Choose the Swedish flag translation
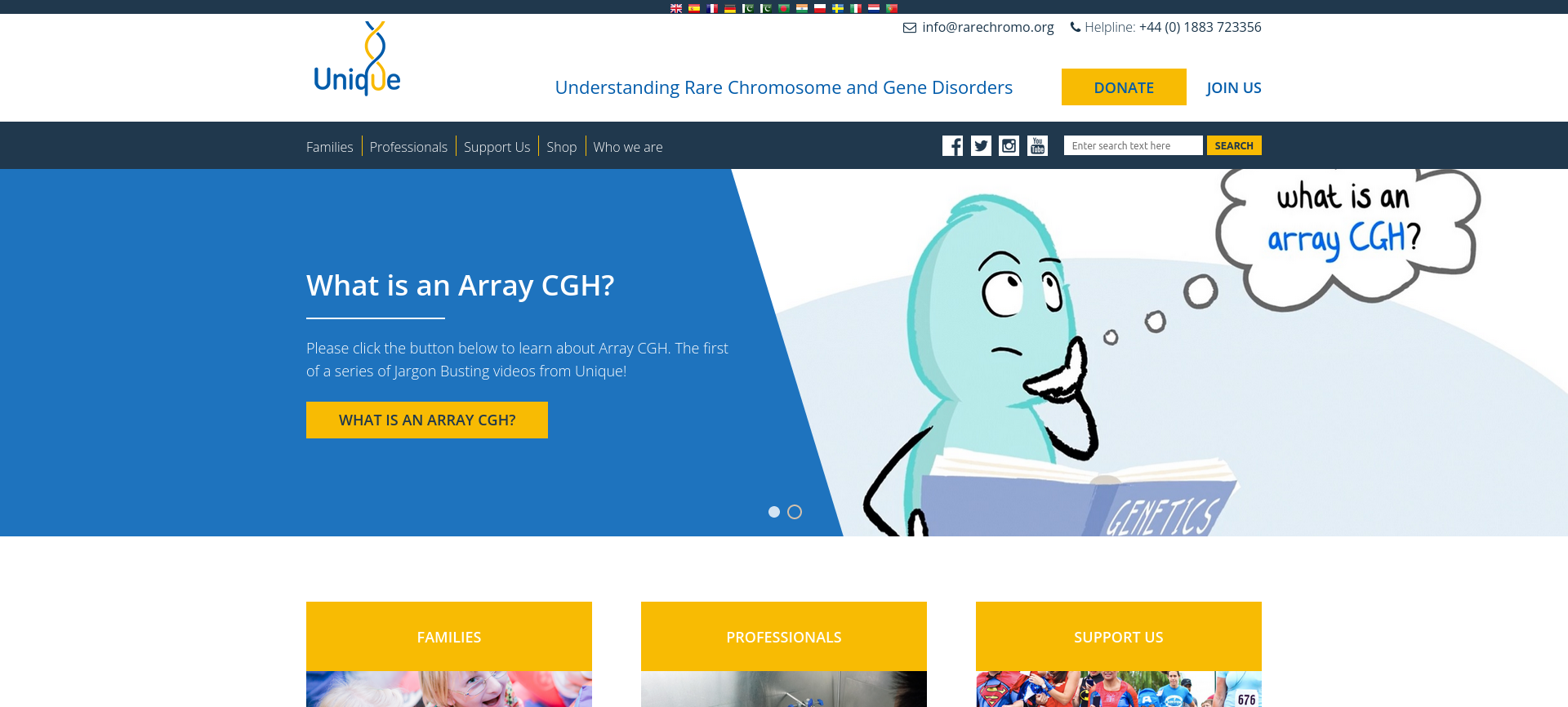The image size is (1568, 707). (x=838, y=8)
